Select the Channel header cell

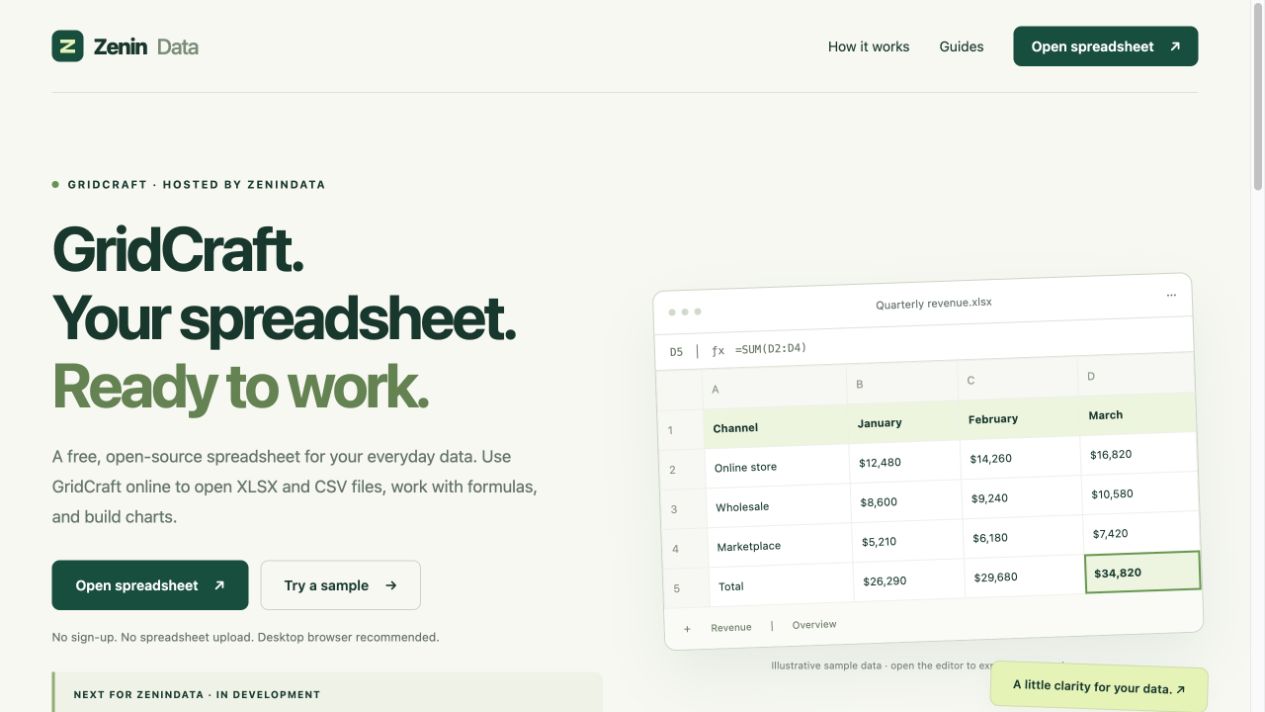click(776, 427)
